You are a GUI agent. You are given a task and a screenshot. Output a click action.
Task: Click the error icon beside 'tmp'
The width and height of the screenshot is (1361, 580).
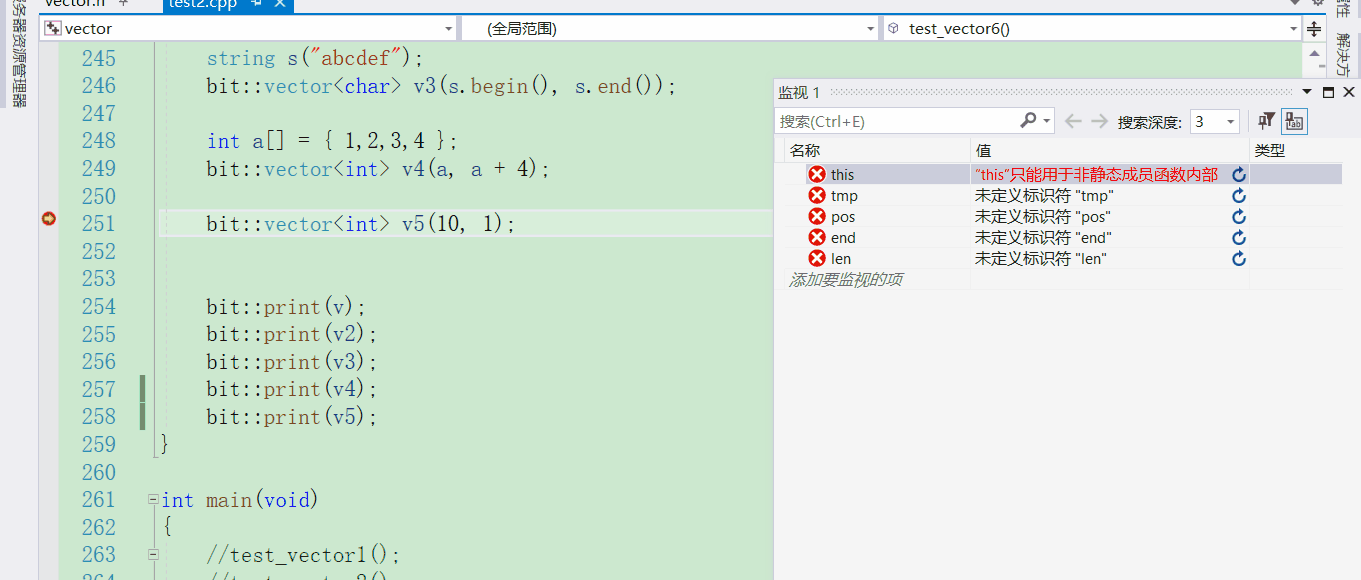coord(817,196)
